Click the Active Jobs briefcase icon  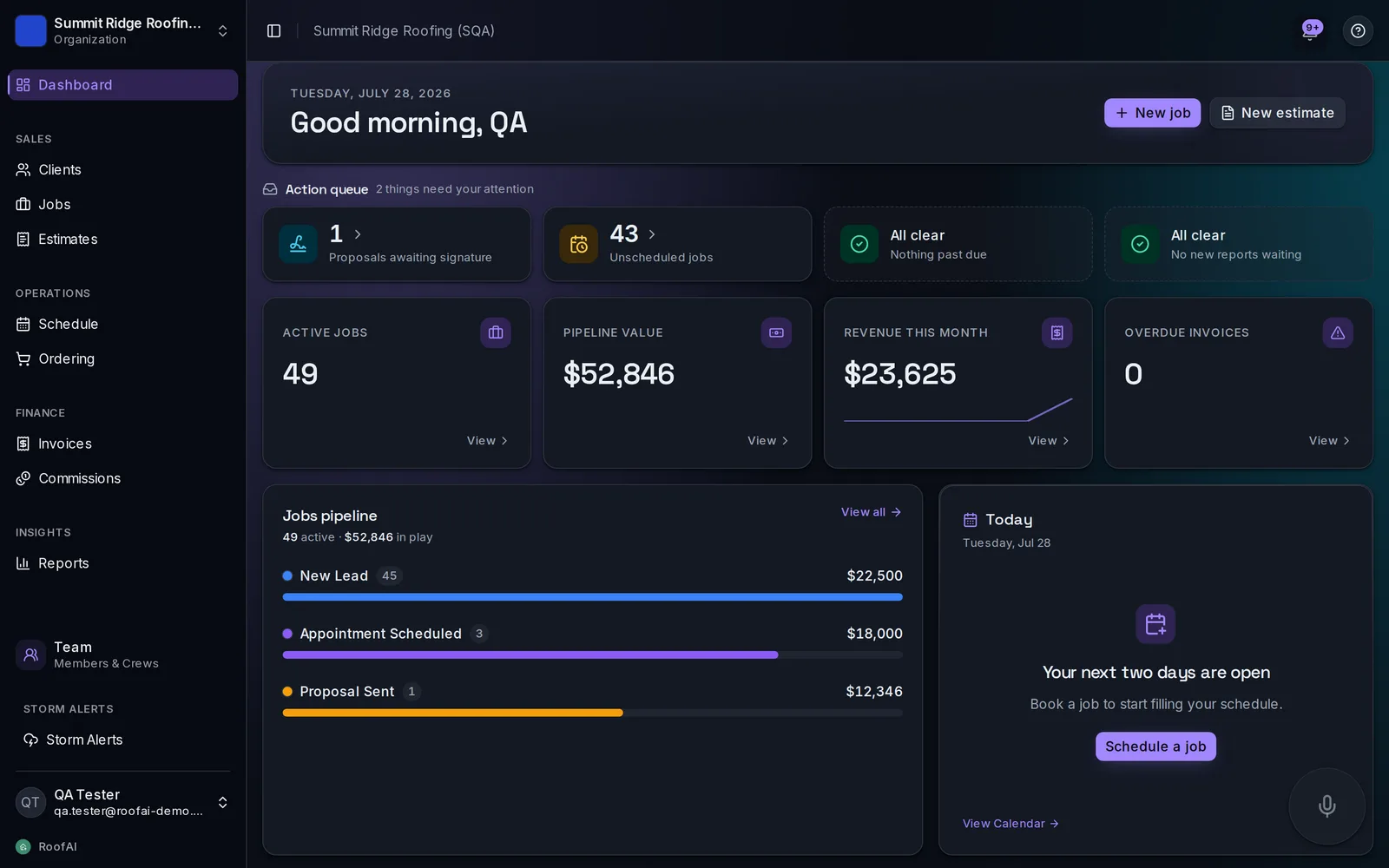(496, 332)
